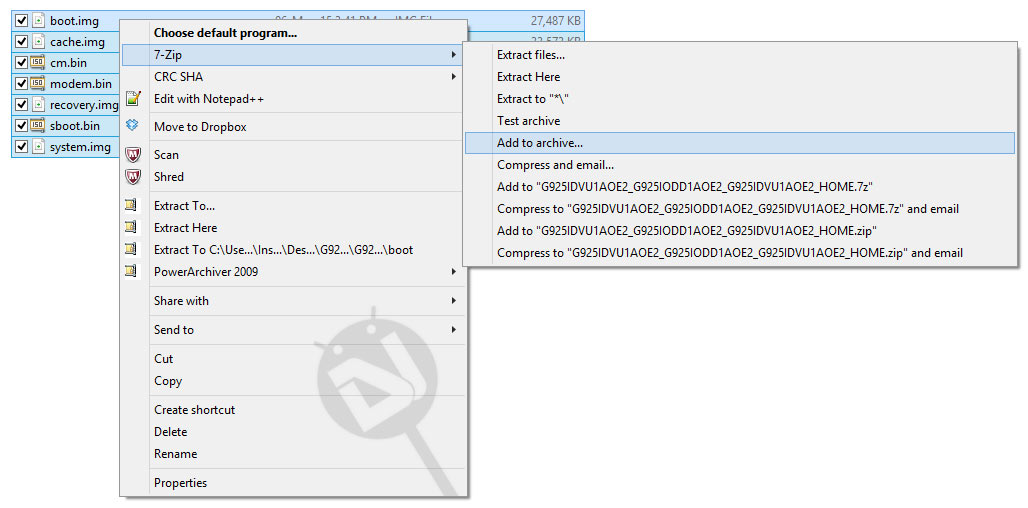Click the Dropbox icon in context menu
The image size is (1028, 508).
(133, 125)
